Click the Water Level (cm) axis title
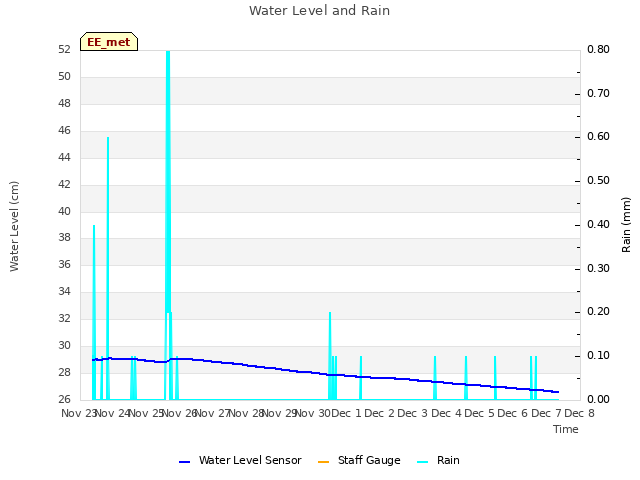Viewport: 640px width, 480px height. point(14,226)
